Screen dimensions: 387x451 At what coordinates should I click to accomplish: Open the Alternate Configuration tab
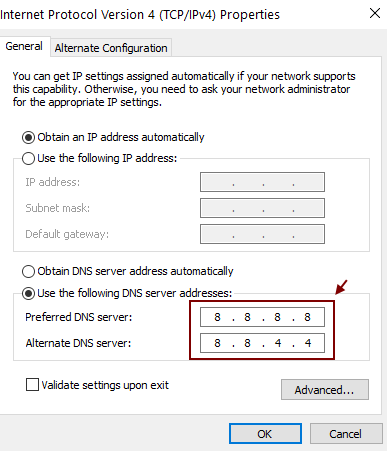tap(111, 48)
